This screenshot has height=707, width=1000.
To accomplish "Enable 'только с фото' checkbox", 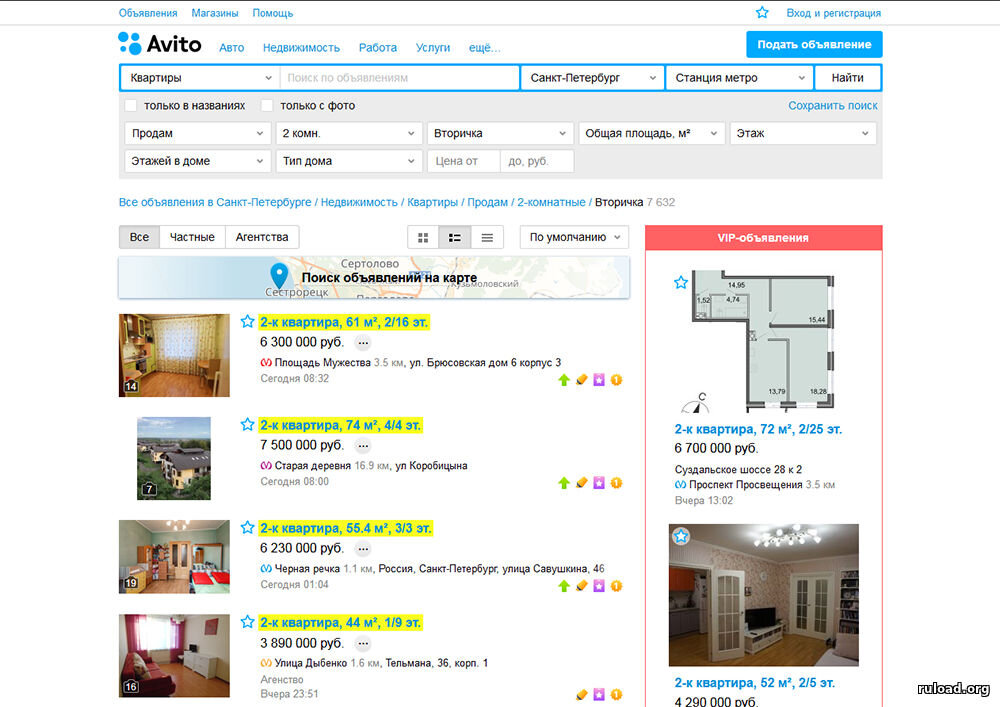I will 267,105.
